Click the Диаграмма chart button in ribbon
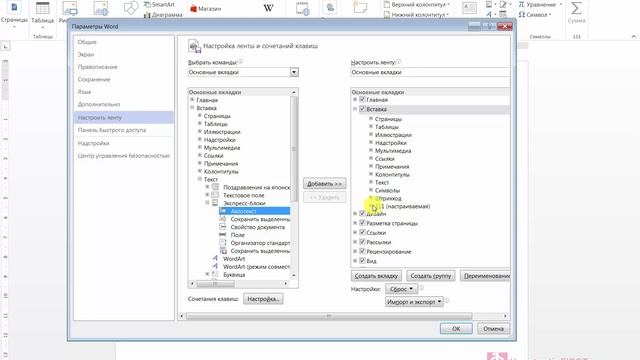 coord(163,15)
